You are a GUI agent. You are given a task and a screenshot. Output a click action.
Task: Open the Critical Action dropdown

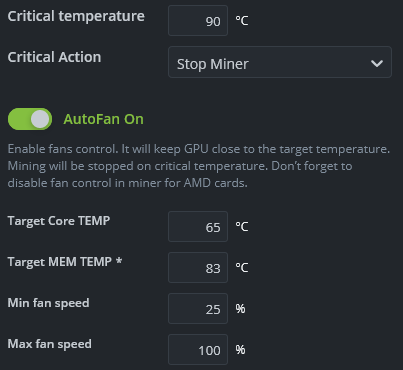(x=280, y=62)
